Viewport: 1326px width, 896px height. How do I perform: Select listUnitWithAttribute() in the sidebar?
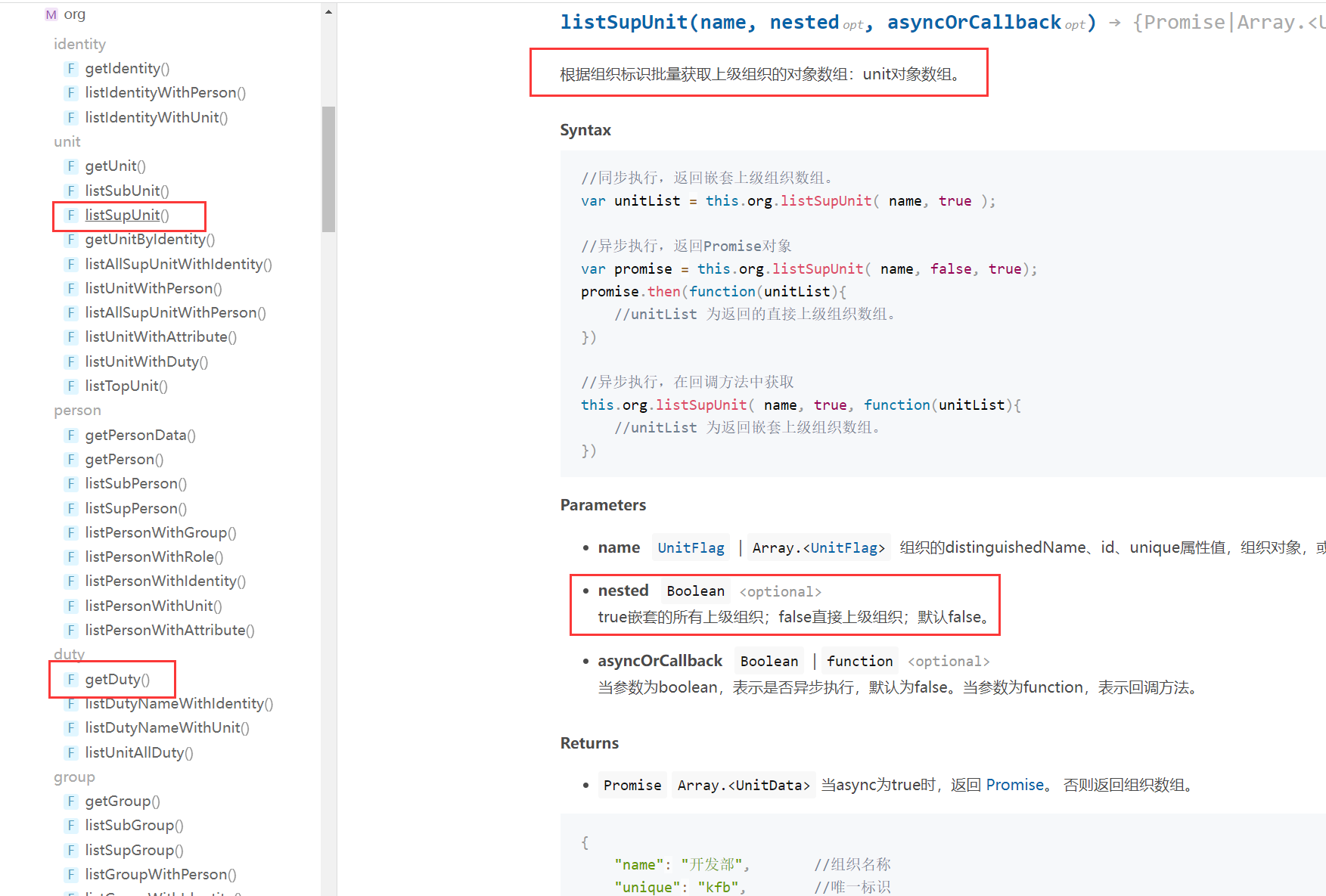point(160,337)
